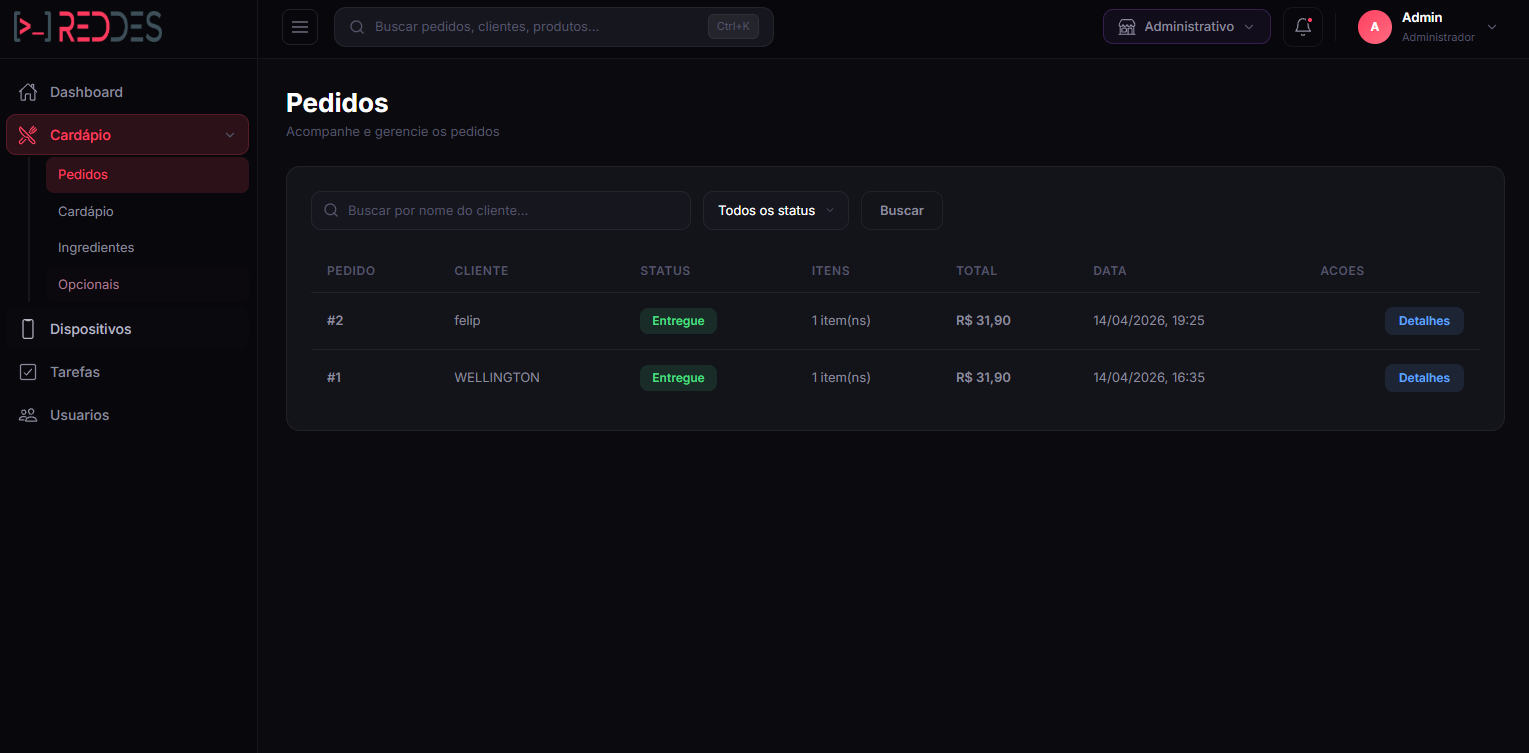
Task: Expand the Todos os status filter
Action: click(x=775, y=211)
